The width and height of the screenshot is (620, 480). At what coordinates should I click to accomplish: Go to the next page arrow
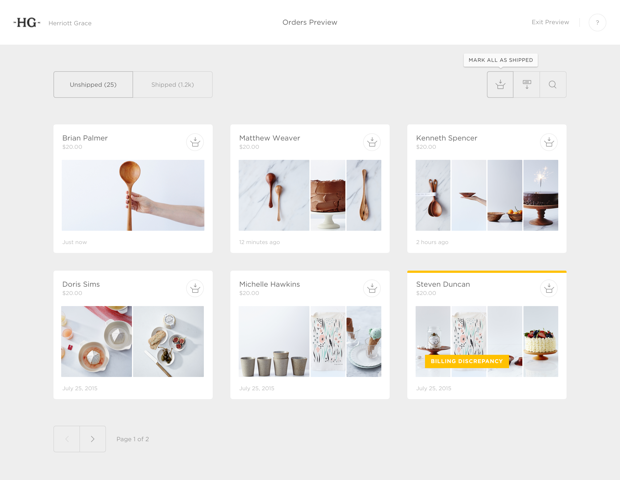point(93,439)
